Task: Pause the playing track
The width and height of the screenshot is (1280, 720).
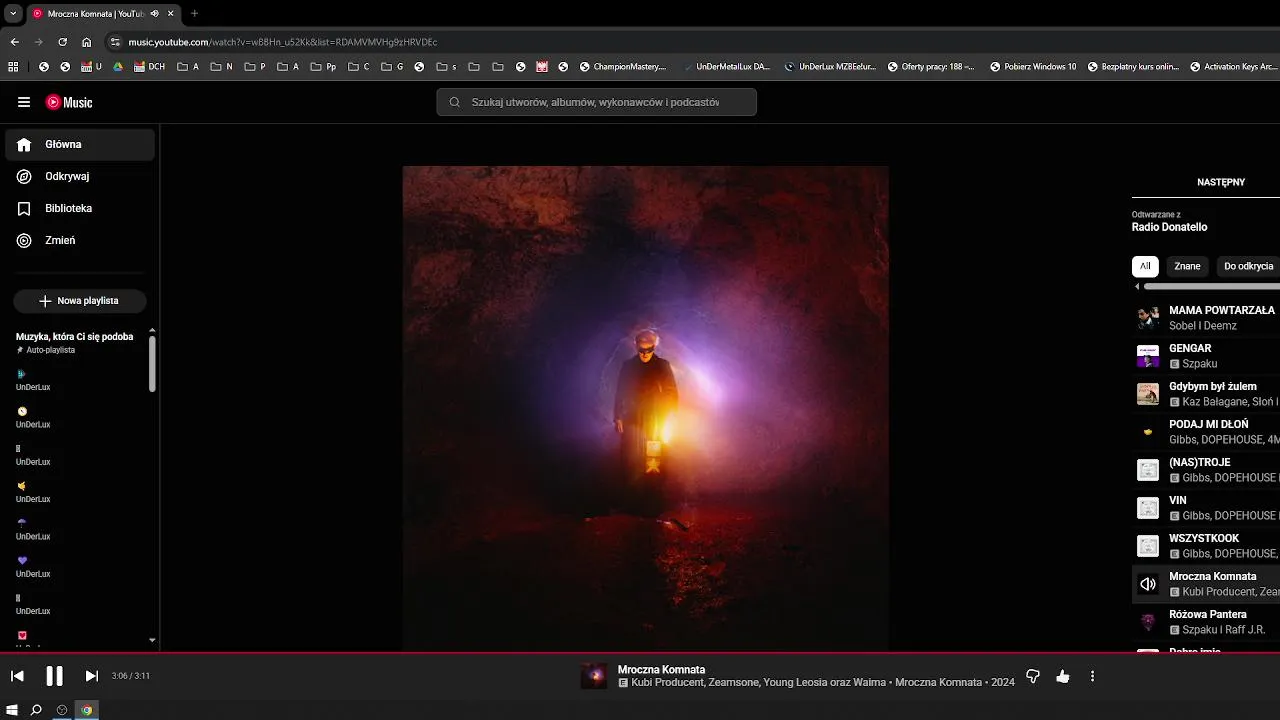Action: coord(54,676)
